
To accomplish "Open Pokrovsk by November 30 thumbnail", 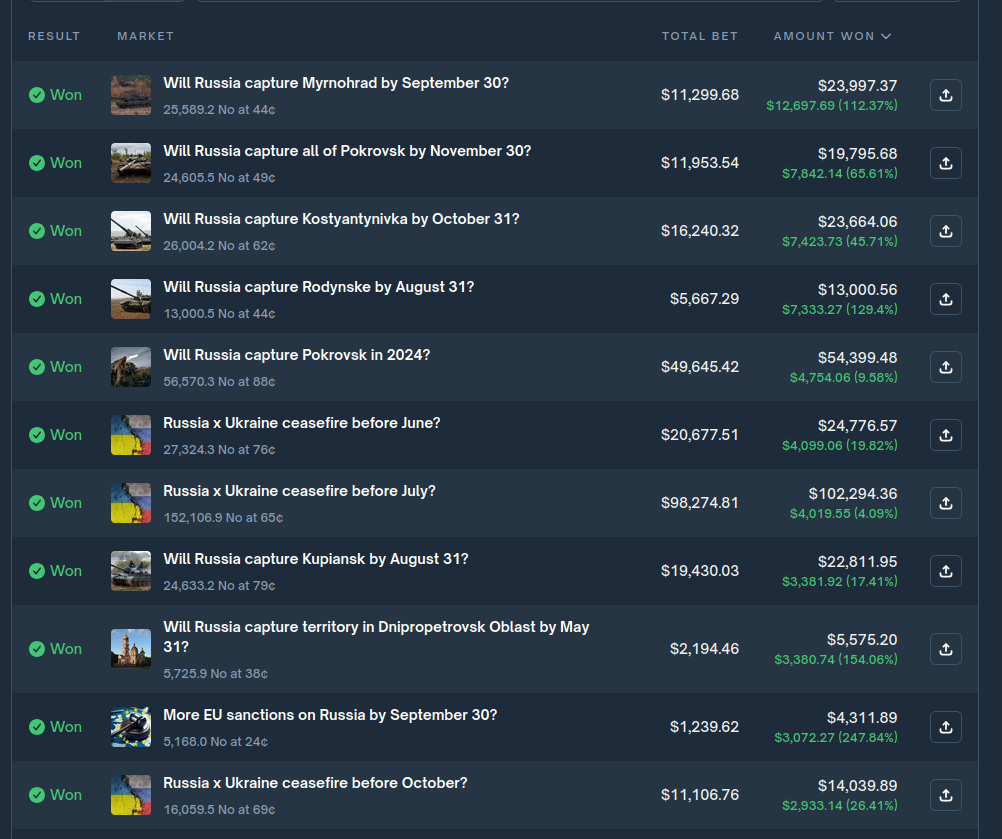I will (131, 163).
